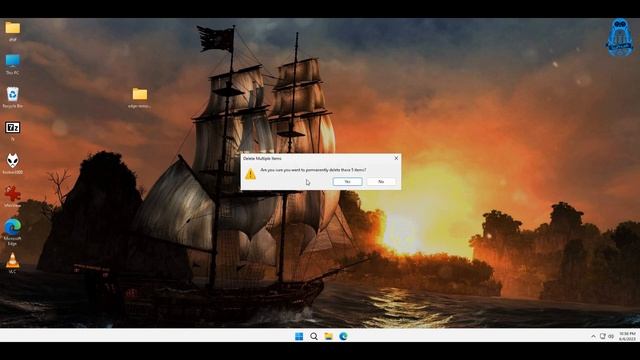This screenshot has width=640, height=360.
Task: Select the This PC desktop icon
Action: [x=13, y=64]
